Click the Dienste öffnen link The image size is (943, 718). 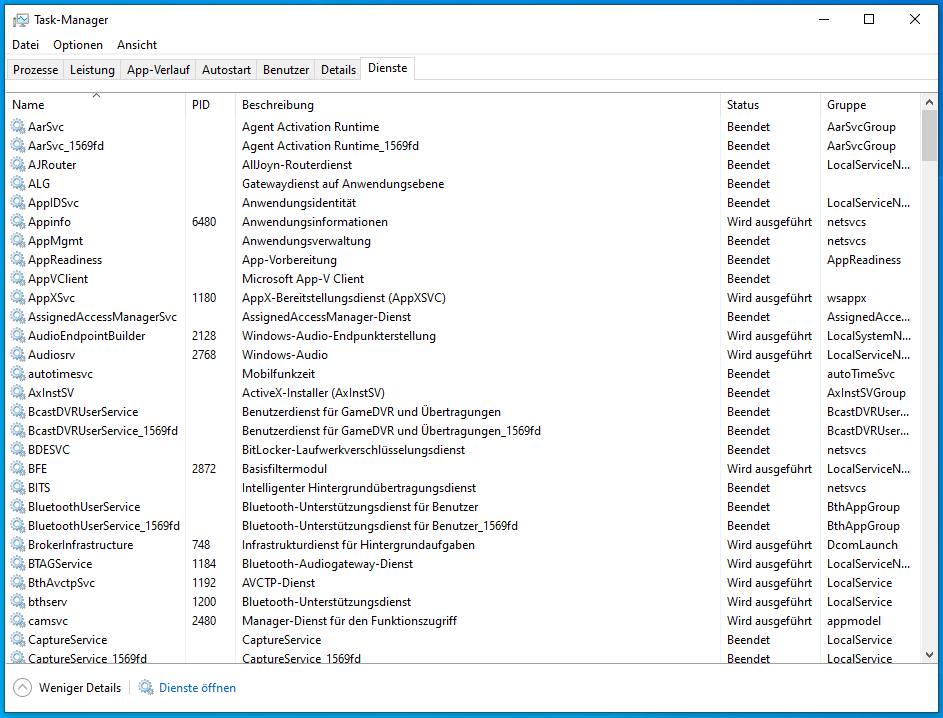pos(197,688)
